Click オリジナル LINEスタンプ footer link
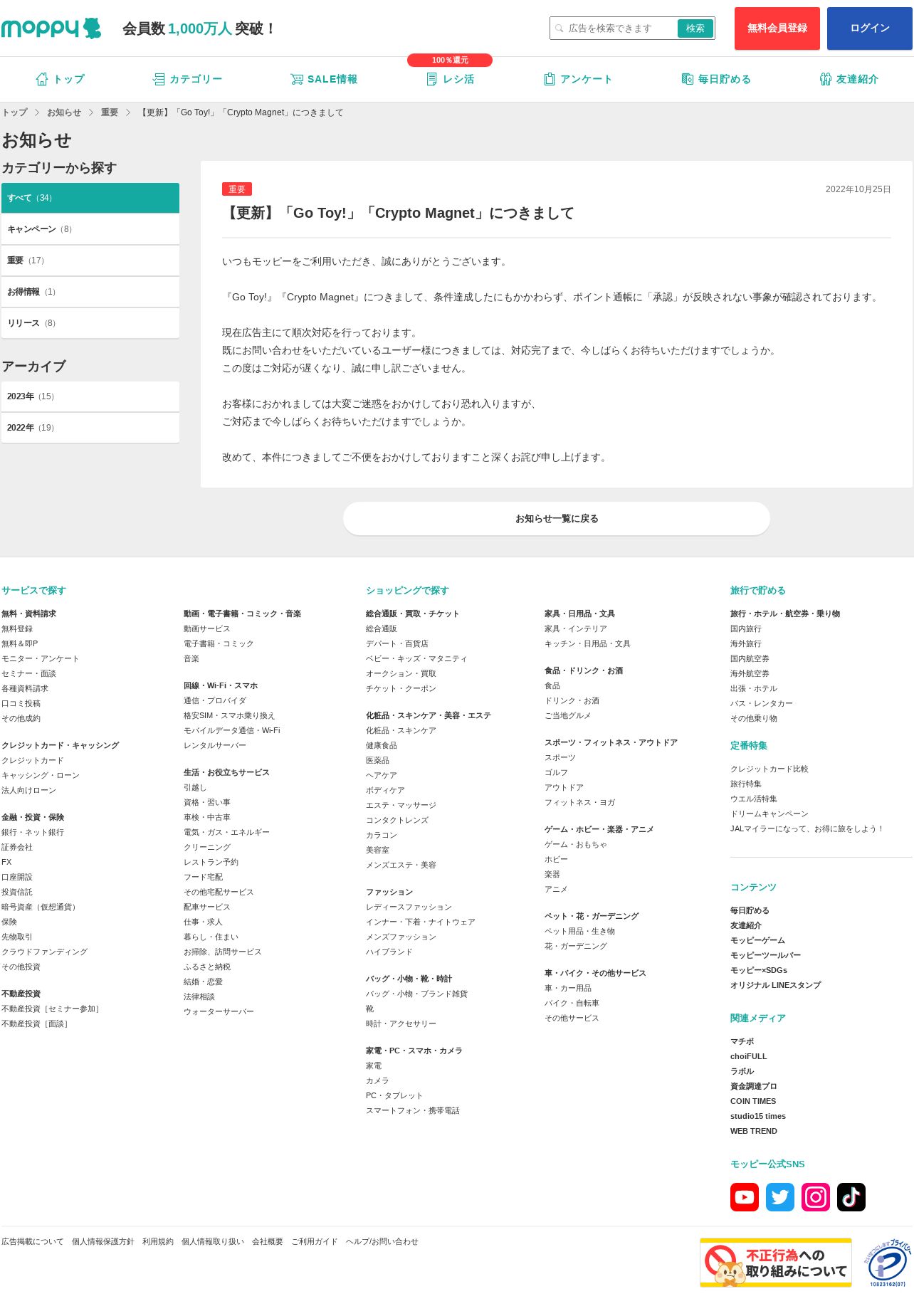 pos(776,985)
